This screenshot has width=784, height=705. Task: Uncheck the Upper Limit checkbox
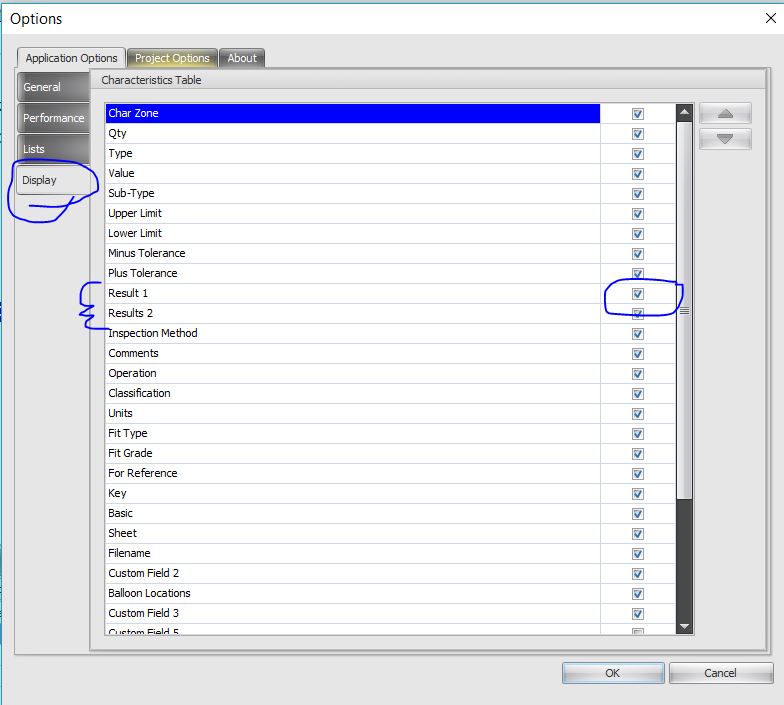tap(638, 214)
